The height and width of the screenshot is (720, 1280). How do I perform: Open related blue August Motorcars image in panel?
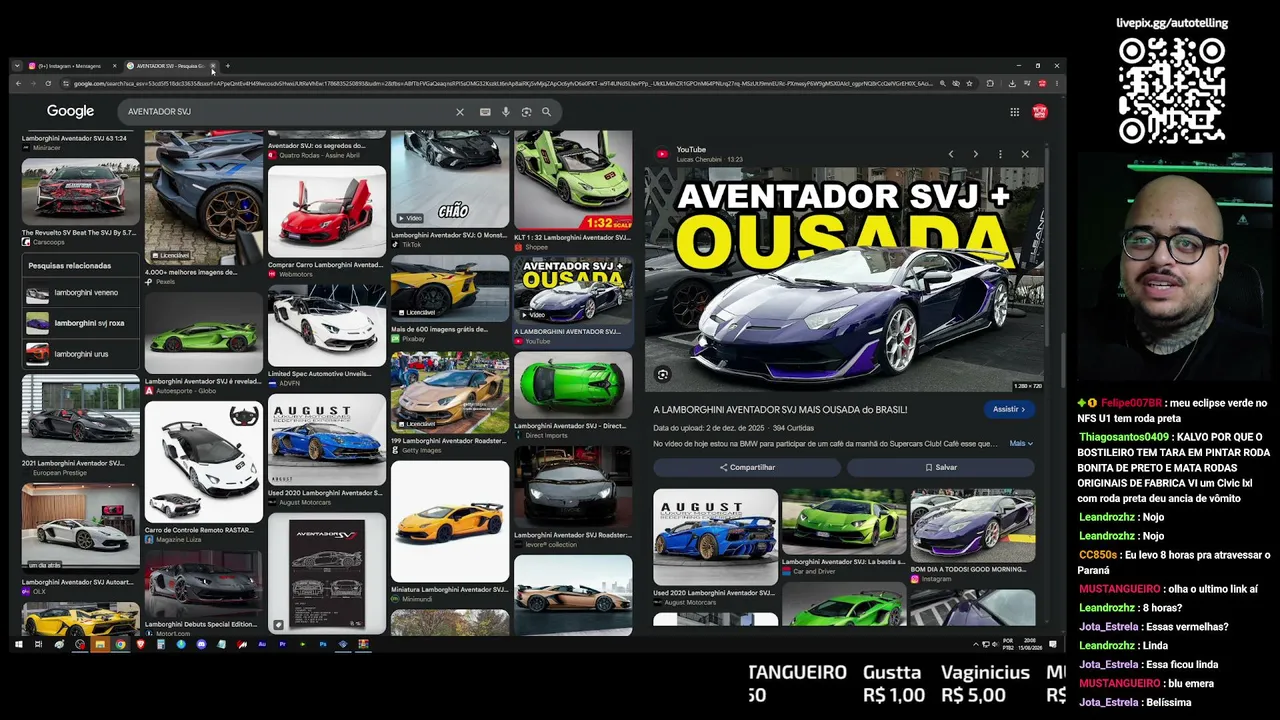715,536
